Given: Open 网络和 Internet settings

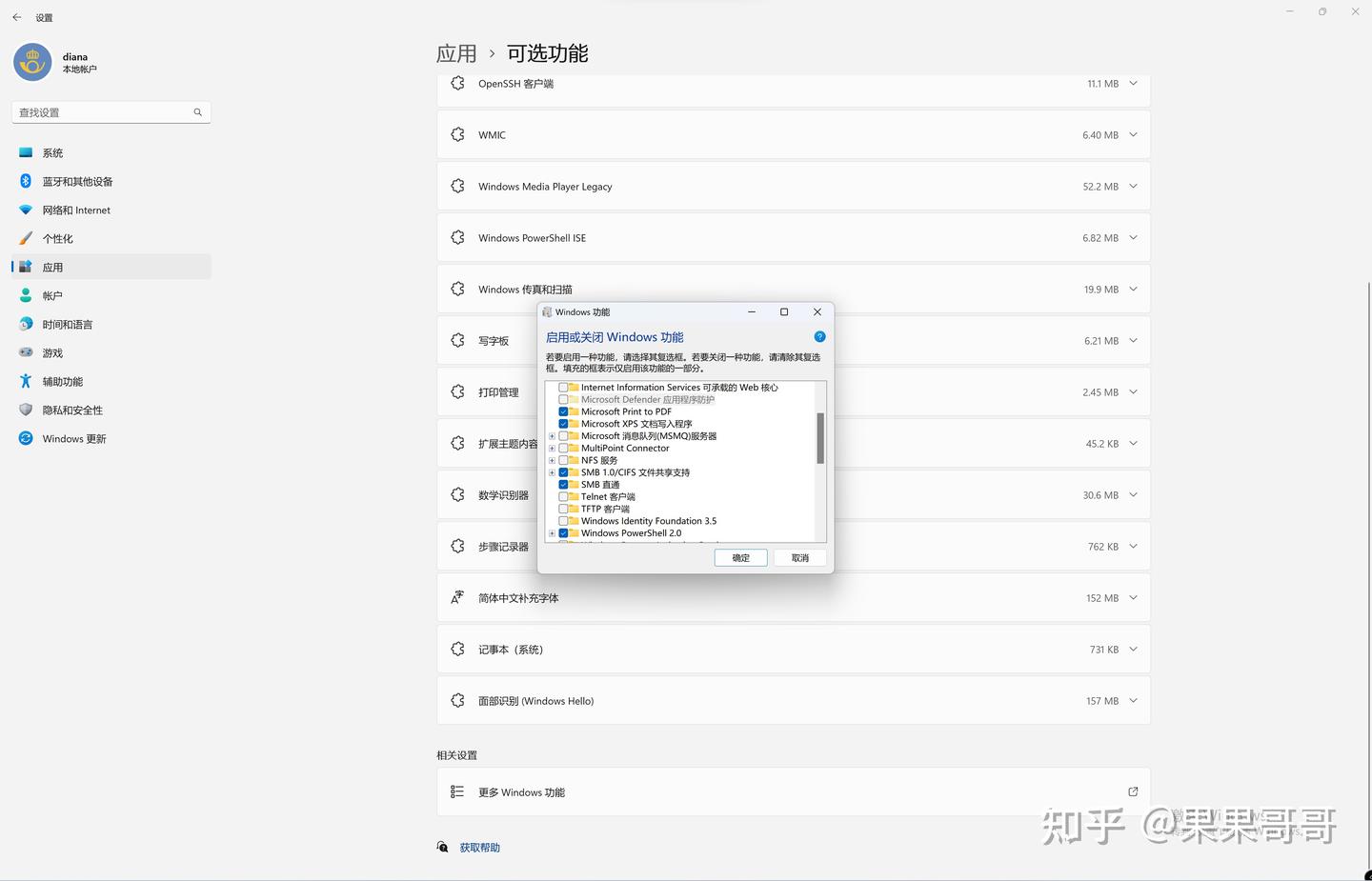Looking at the screenshot, I should 76,210.
